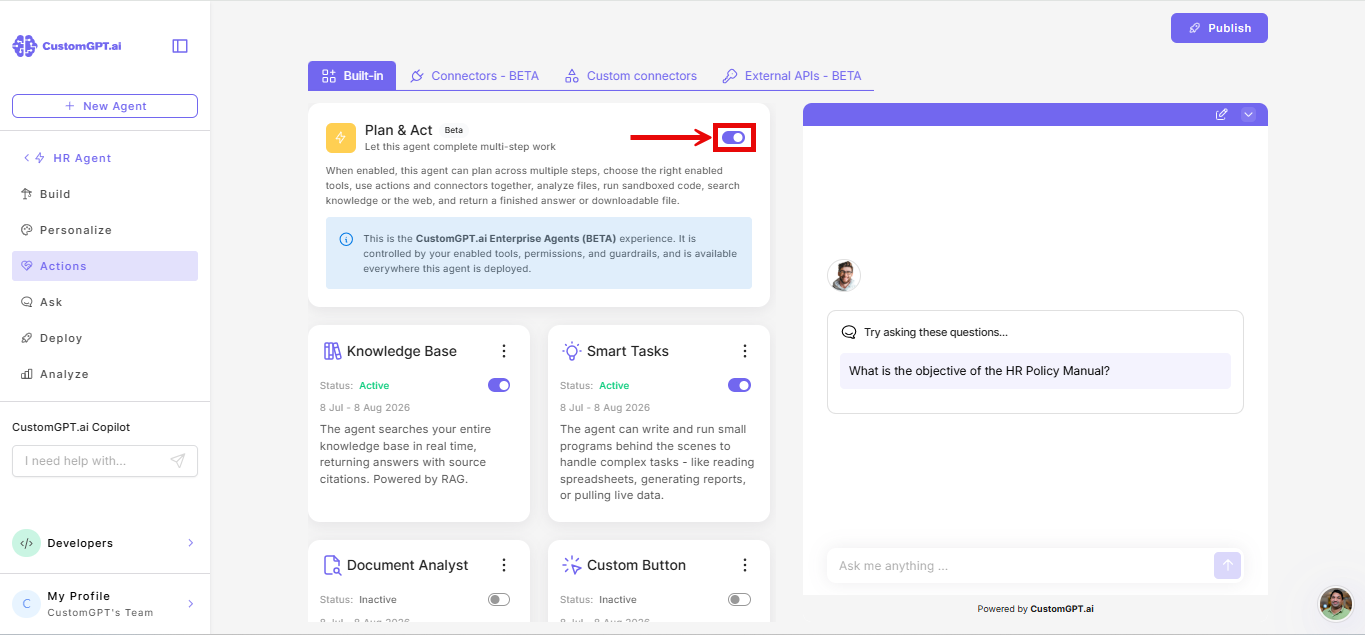Open the support chat avatar at bottom right

(x=1336, y=603)
